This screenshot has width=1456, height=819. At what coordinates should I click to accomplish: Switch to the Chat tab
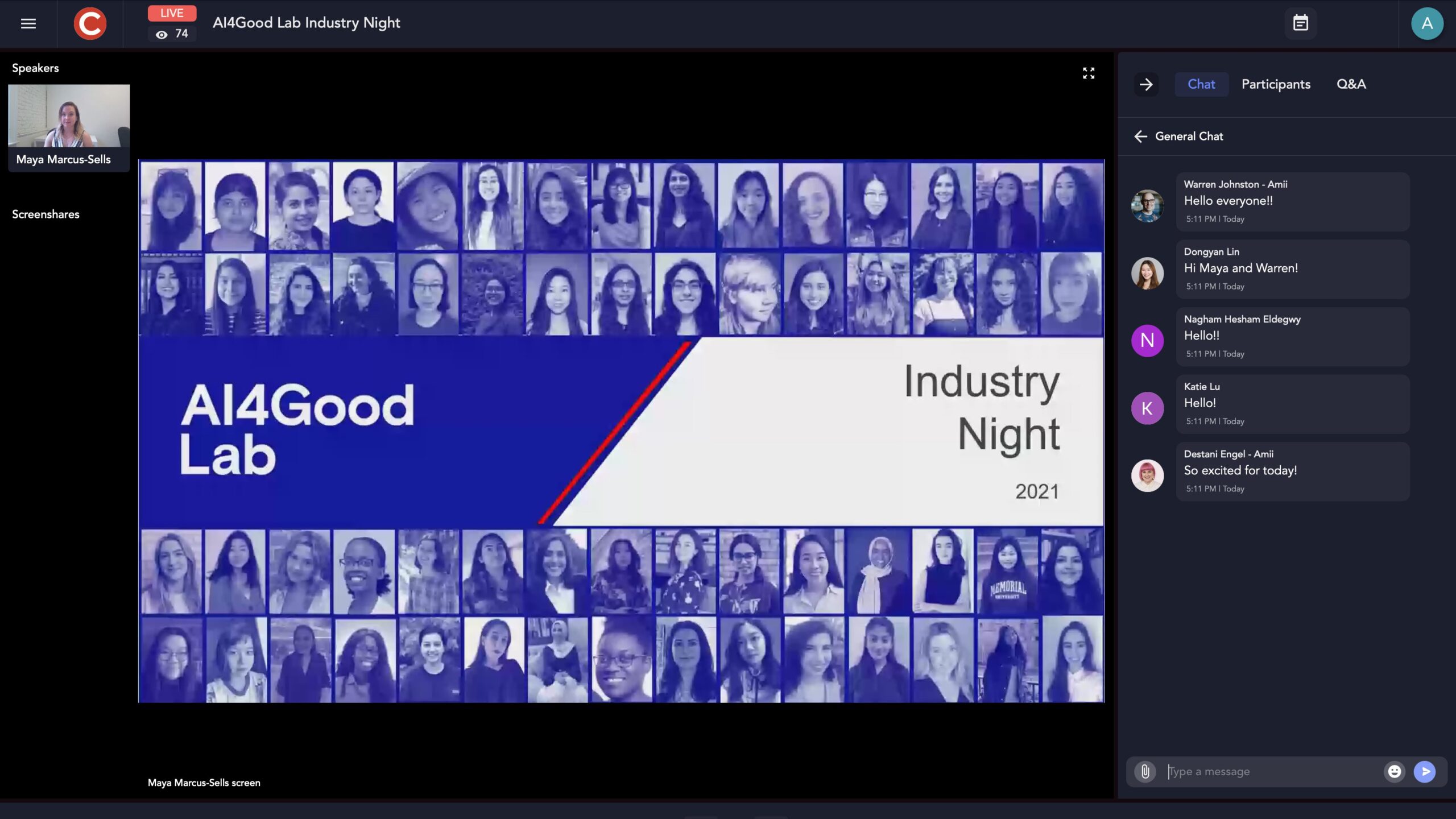pos(1201,84)
